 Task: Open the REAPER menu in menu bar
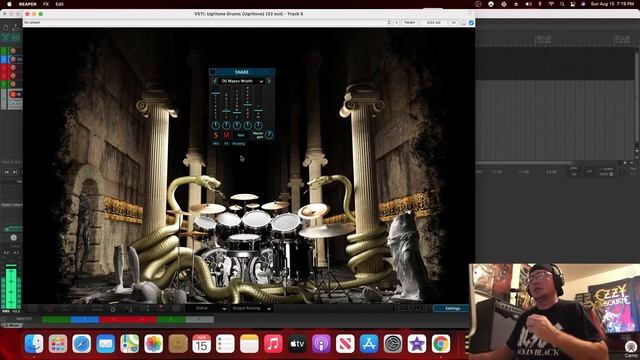point(28,4)
